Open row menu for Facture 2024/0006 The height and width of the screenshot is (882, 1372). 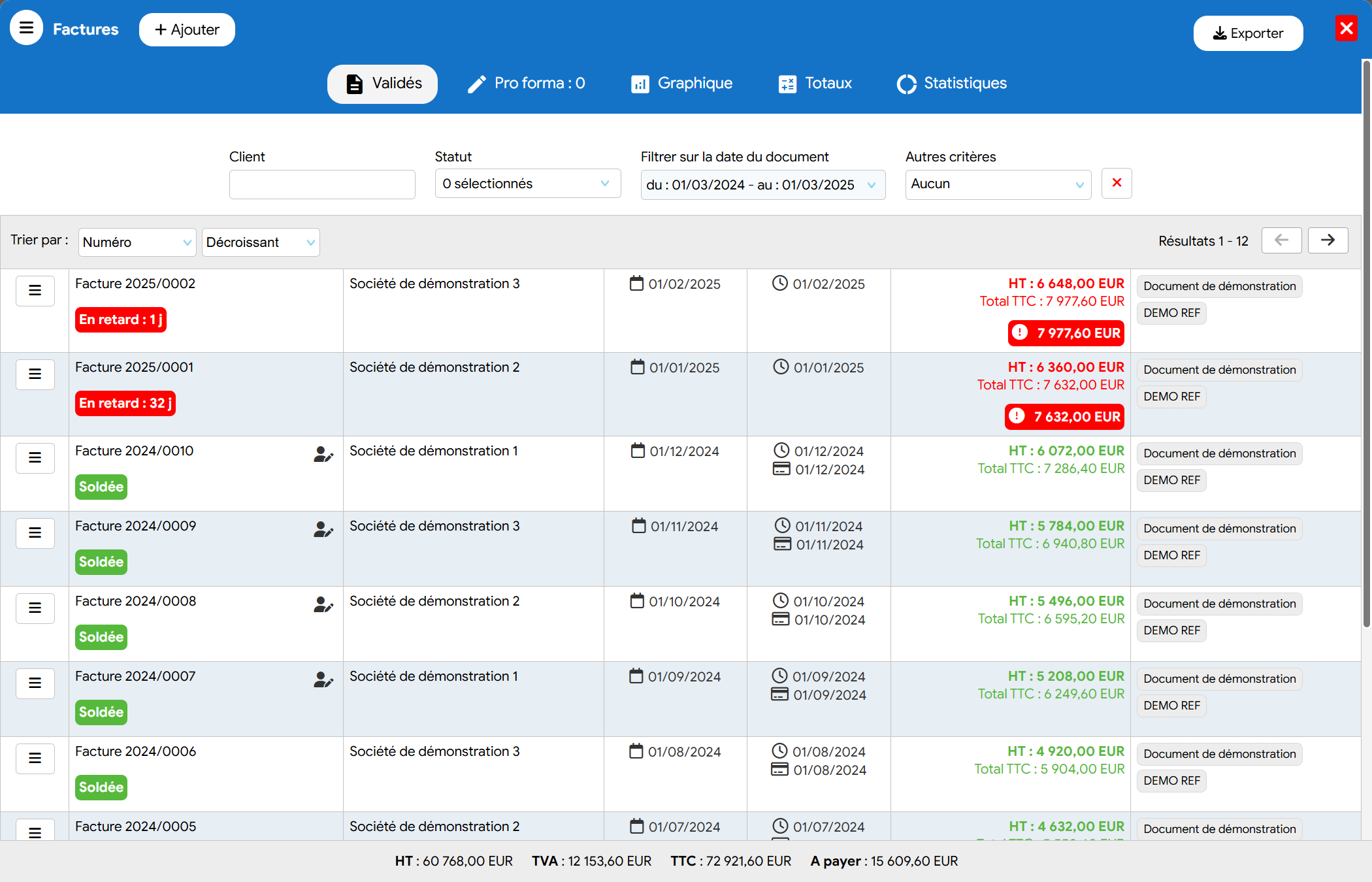tap(35, 759)
